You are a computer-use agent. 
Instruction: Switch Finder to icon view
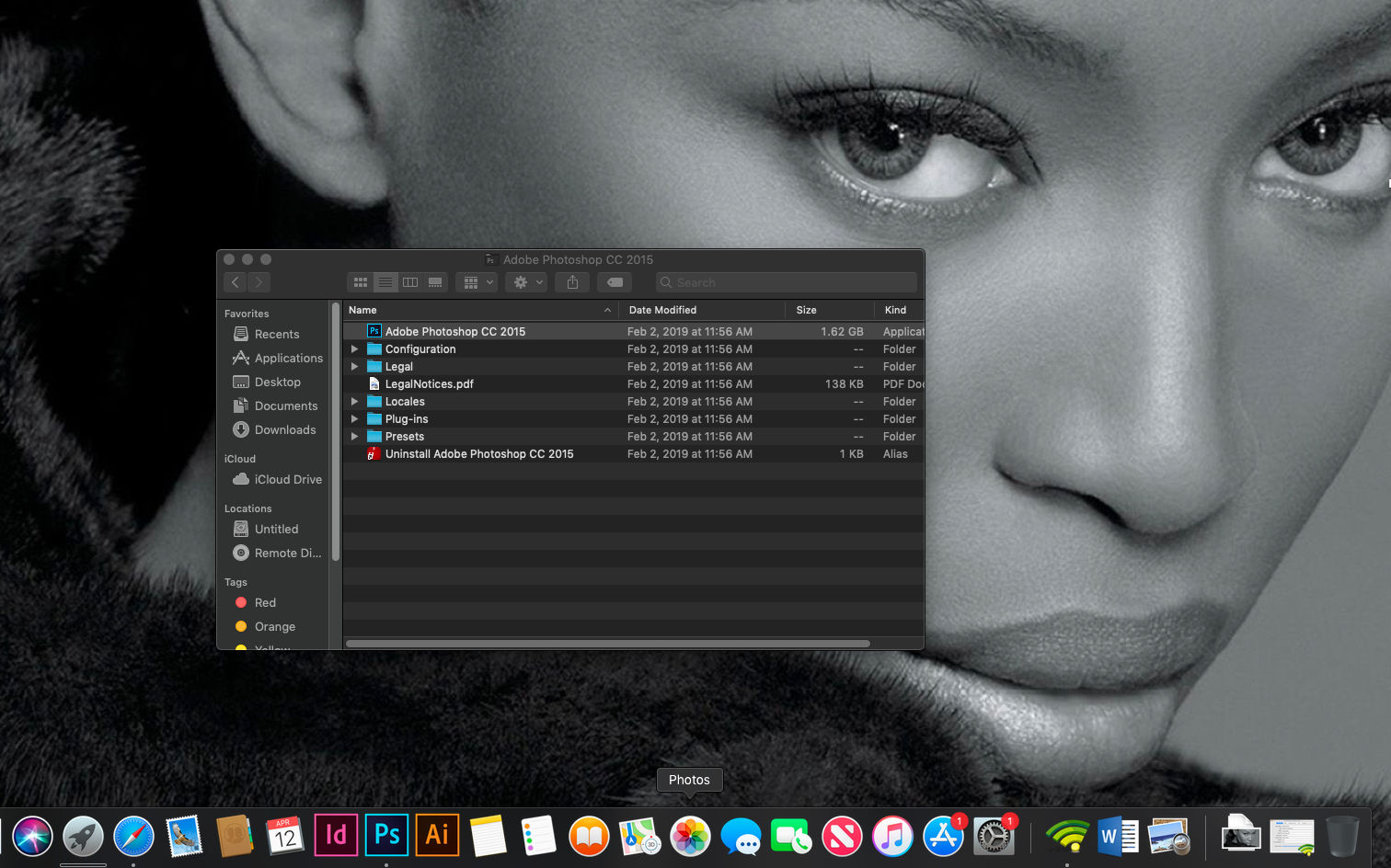coord(361,282)
